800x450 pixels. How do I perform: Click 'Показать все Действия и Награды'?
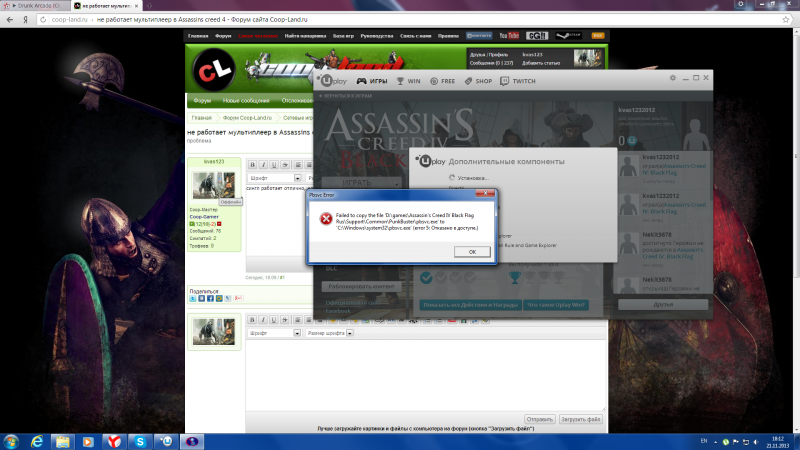coord(470,305)
